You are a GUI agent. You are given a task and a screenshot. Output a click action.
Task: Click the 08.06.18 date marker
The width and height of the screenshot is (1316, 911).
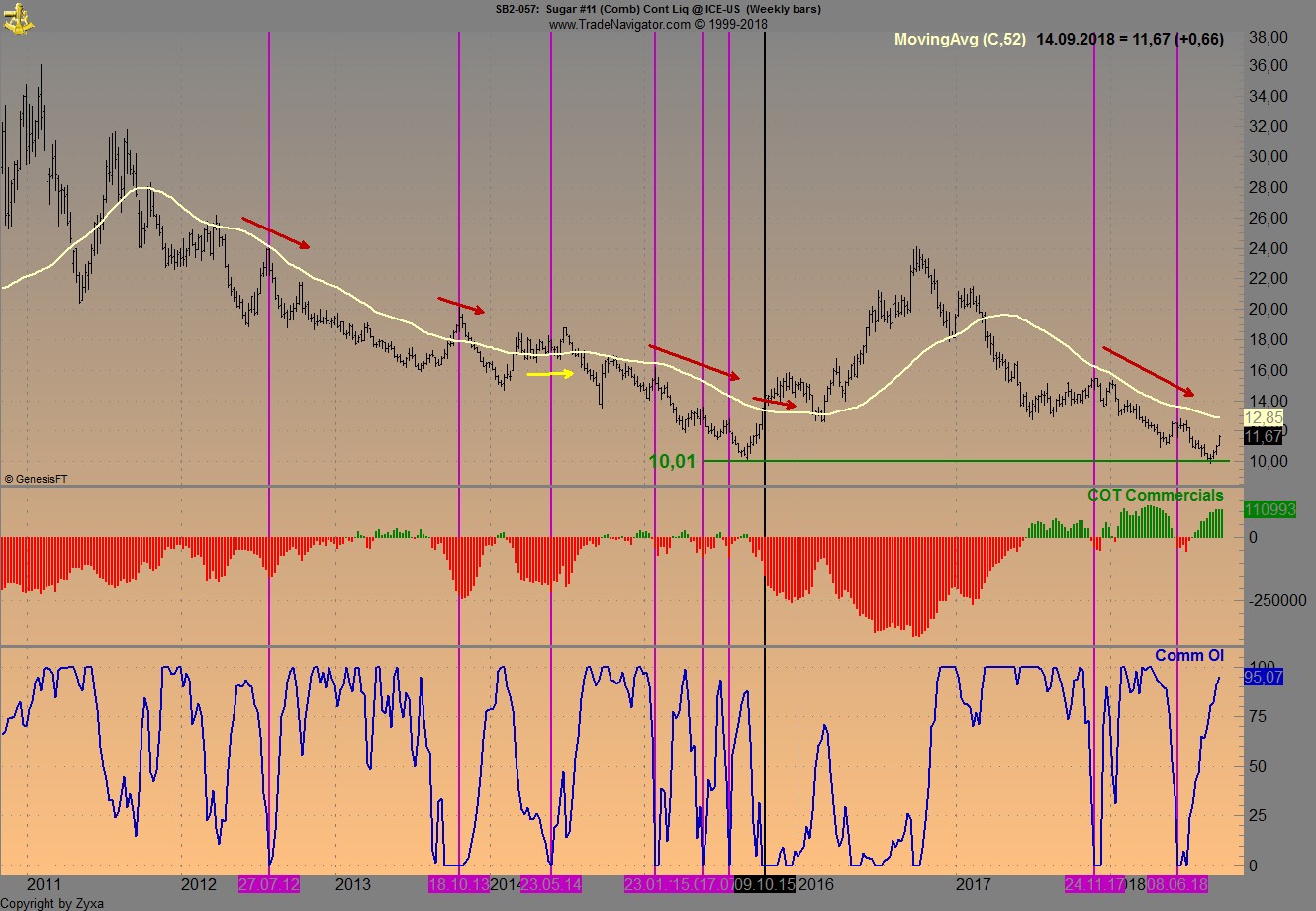pos(1177,884)
